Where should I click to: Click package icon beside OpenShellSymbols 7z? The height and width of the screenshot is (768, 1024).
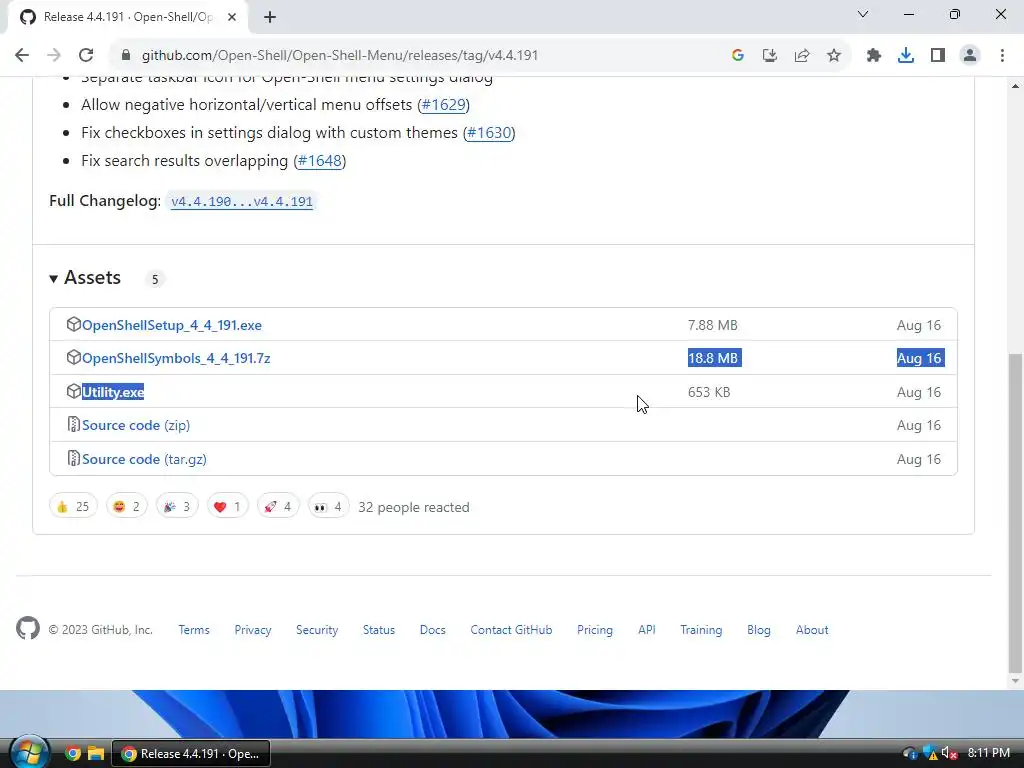pyautogui.click(x=73, y=358)
